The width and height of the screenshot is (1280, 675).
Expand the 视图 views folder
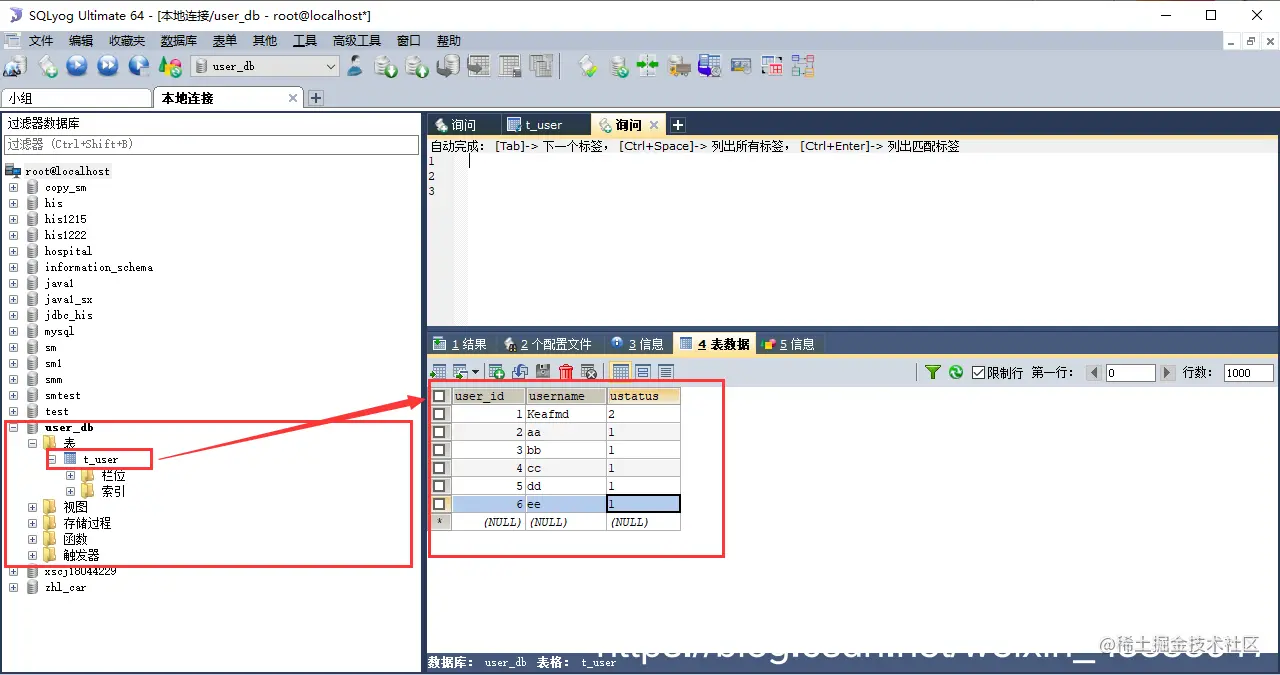pyautogui.click(x=33, y=507)
